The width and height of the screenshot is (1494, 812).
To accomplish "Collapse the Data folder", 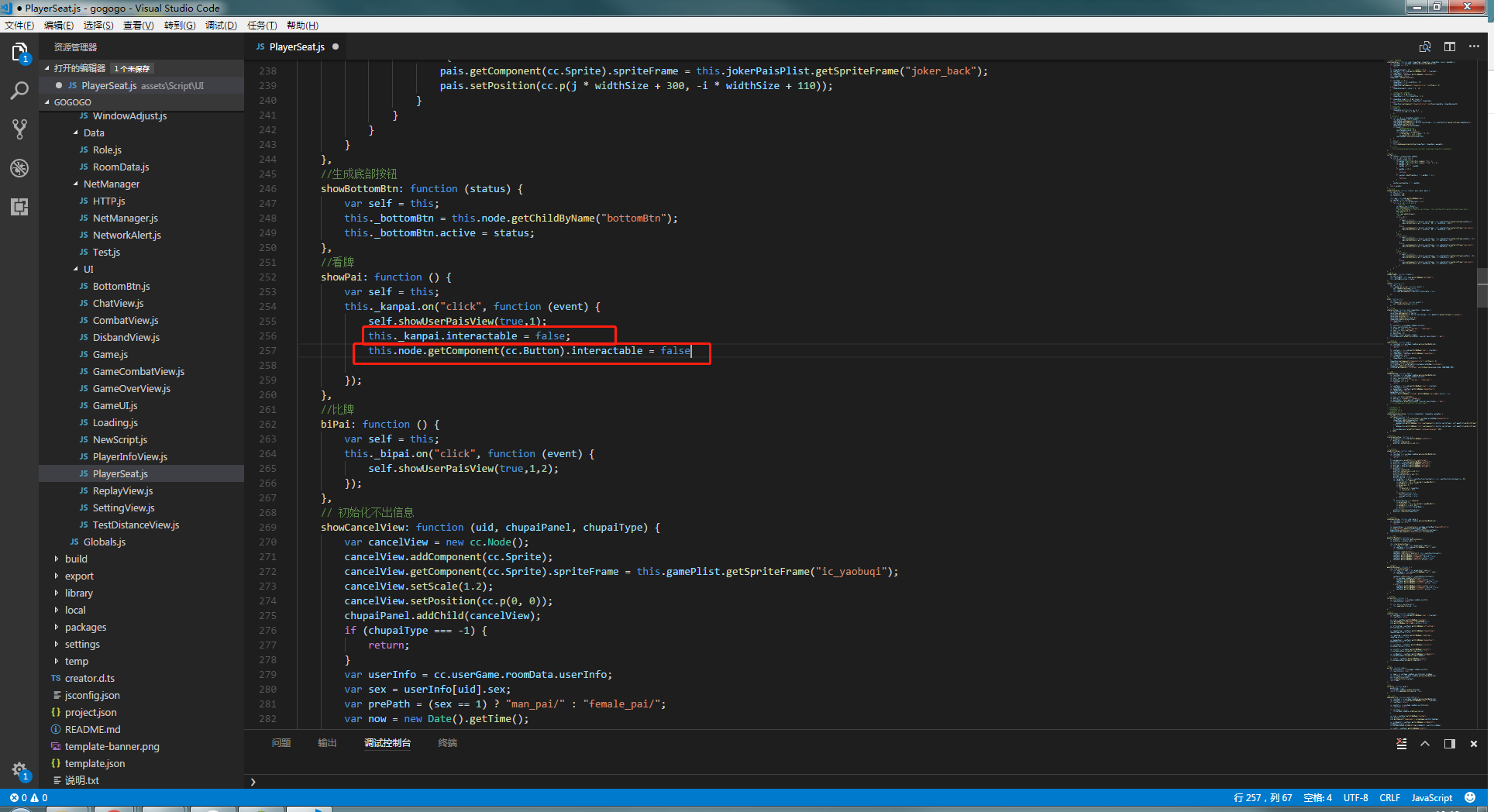I will (76, 132).
